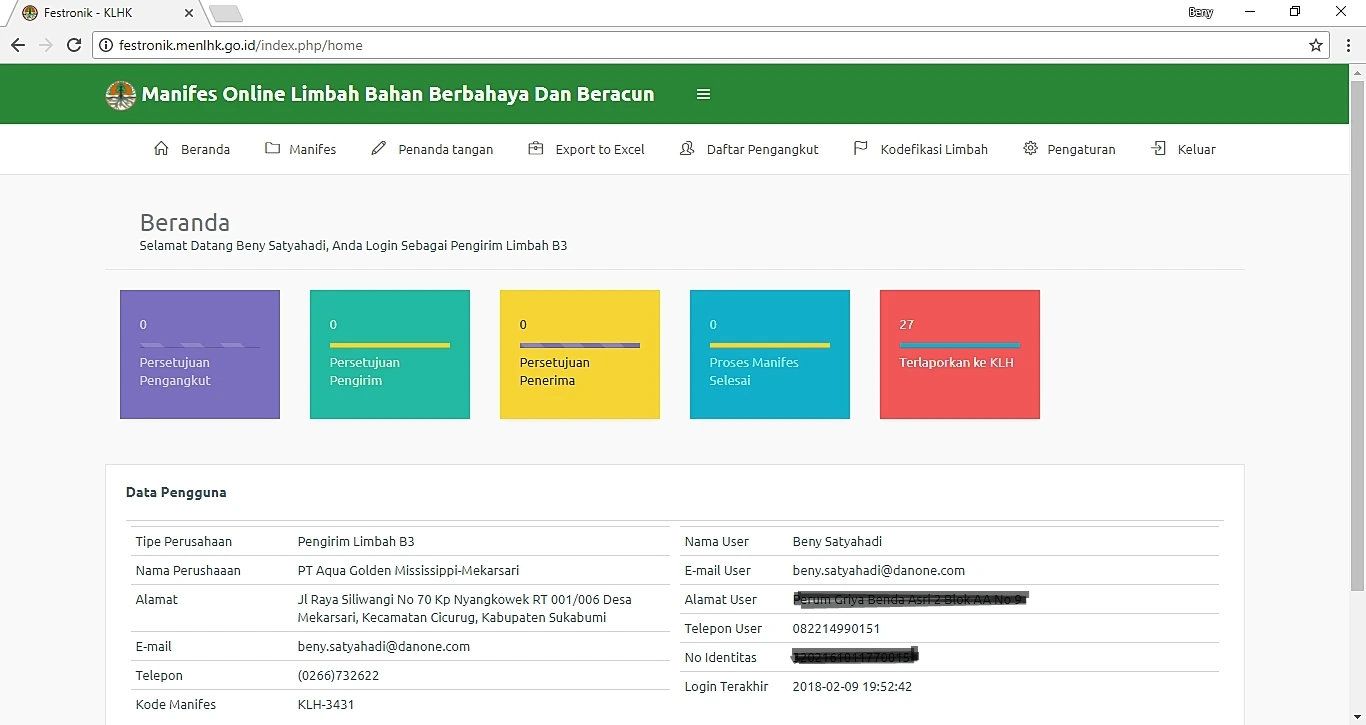This screenshot has height=725, width=1366.
Task: Click the Selamat Datang welcome message
Action: click(x=354, y=245)
